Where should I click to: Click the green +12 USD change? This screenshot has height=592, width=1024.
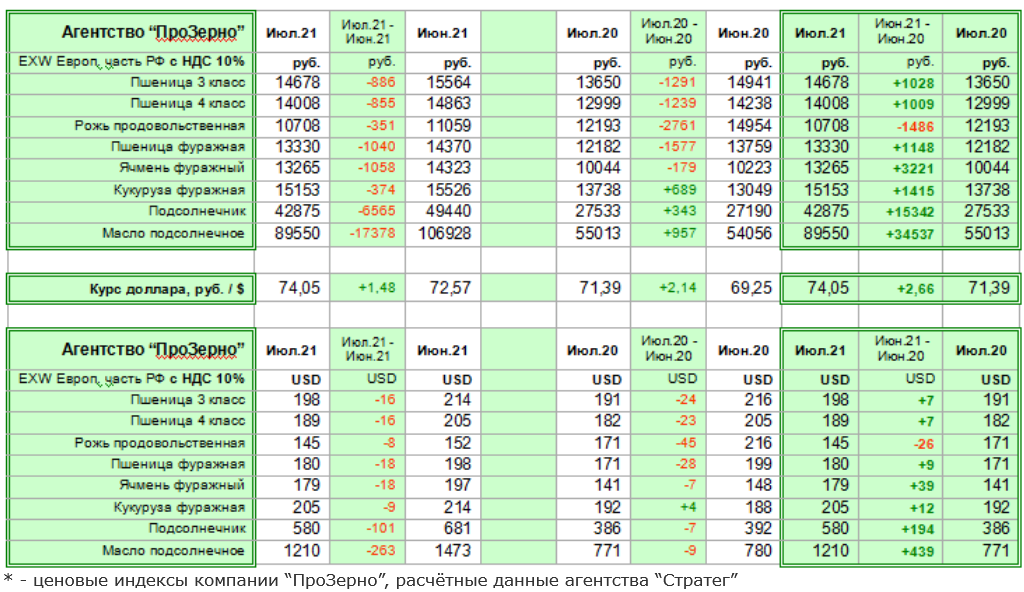923,508
